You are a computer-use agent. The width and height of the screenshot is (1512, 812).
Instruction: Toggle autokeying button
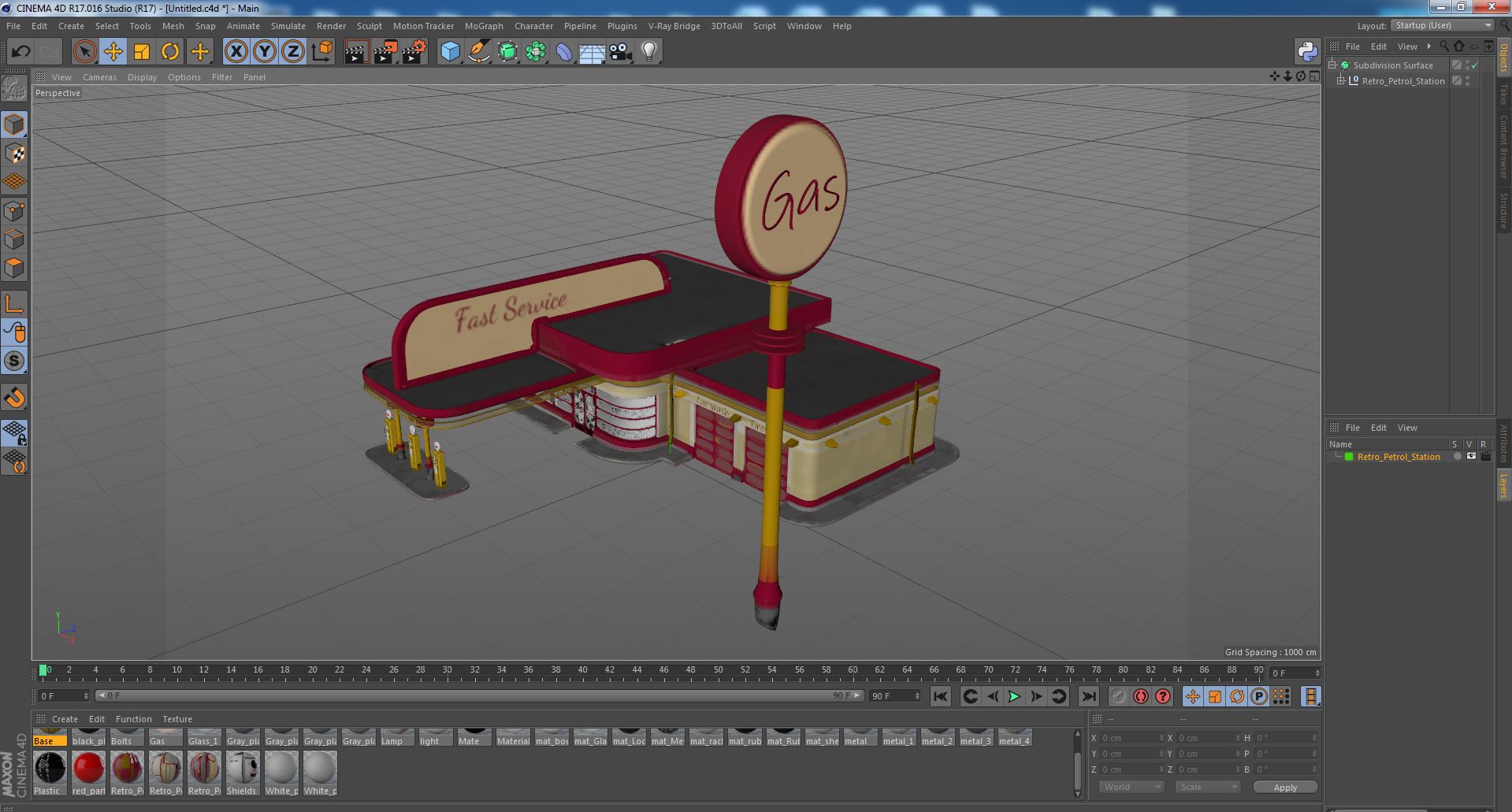(x=1141, y=696)
